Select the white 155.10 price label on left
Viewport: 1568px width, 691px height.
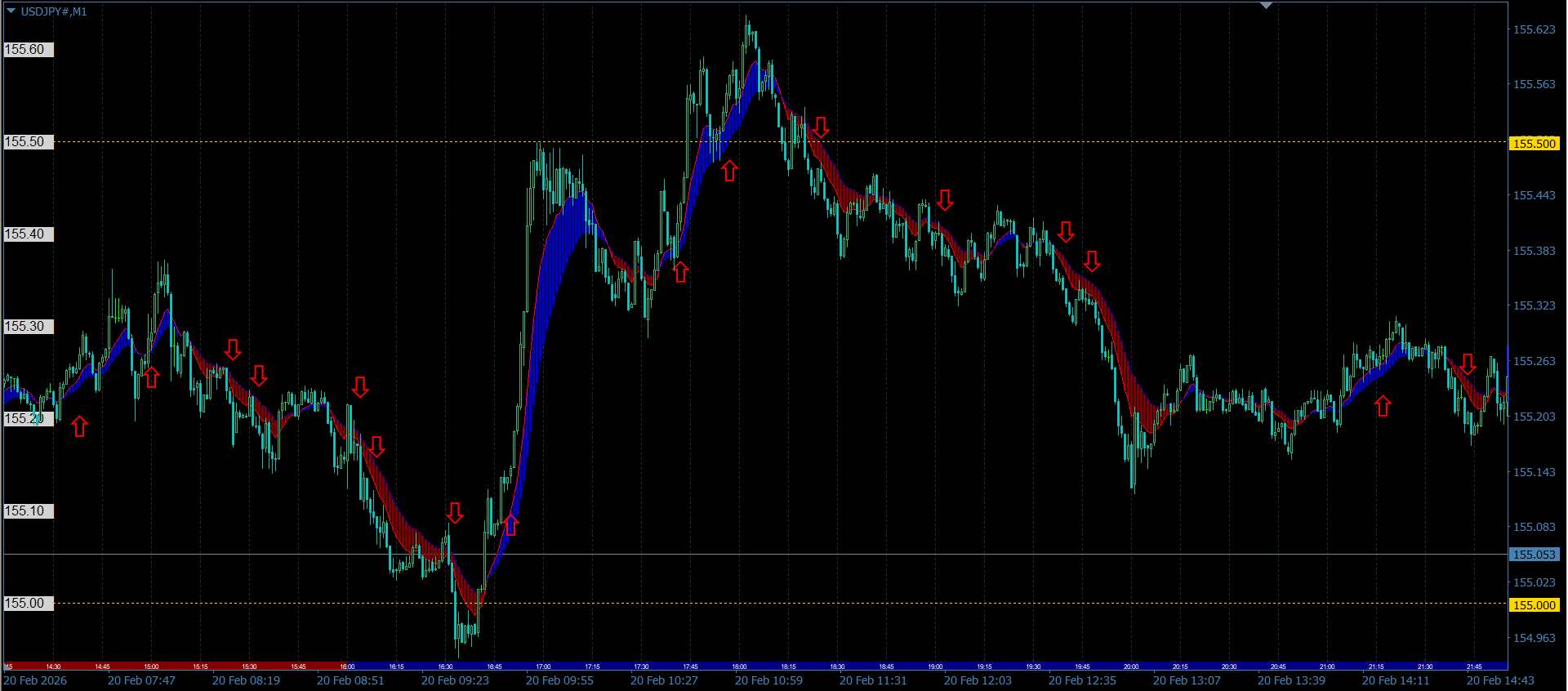point(29,510)
